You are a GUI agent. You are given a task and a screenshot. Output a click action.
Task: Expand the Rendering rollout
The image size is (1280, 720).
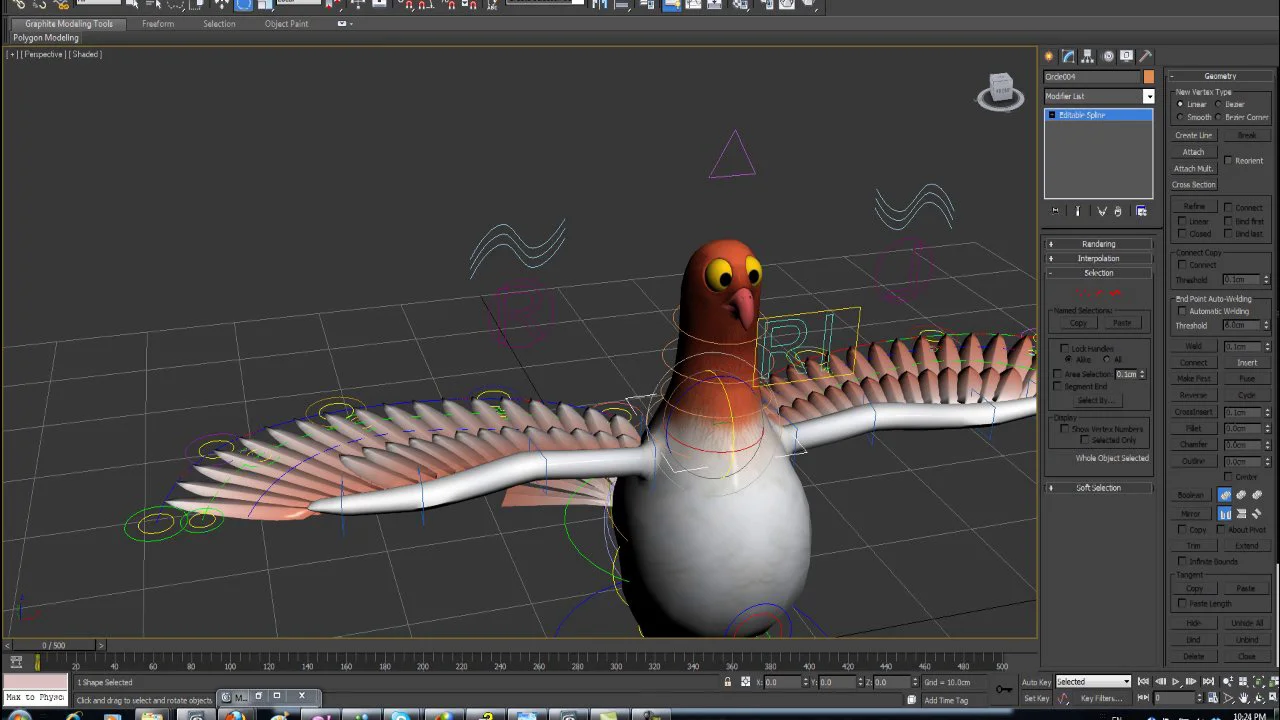pyautogui.click(x=1098, y=244)
